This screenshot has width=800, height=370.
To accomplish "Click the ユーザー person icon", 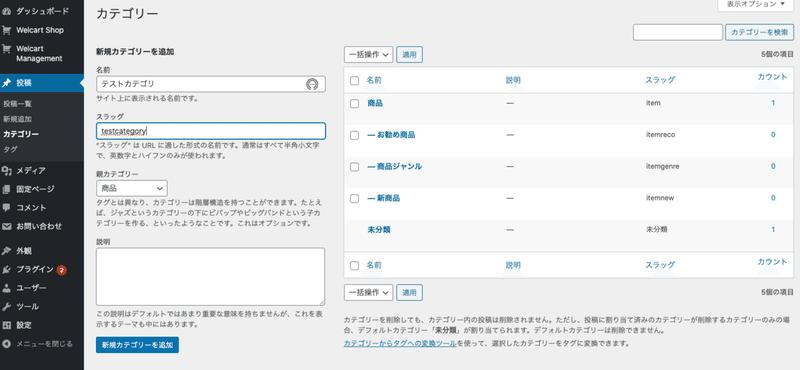I will coord(7,288).
